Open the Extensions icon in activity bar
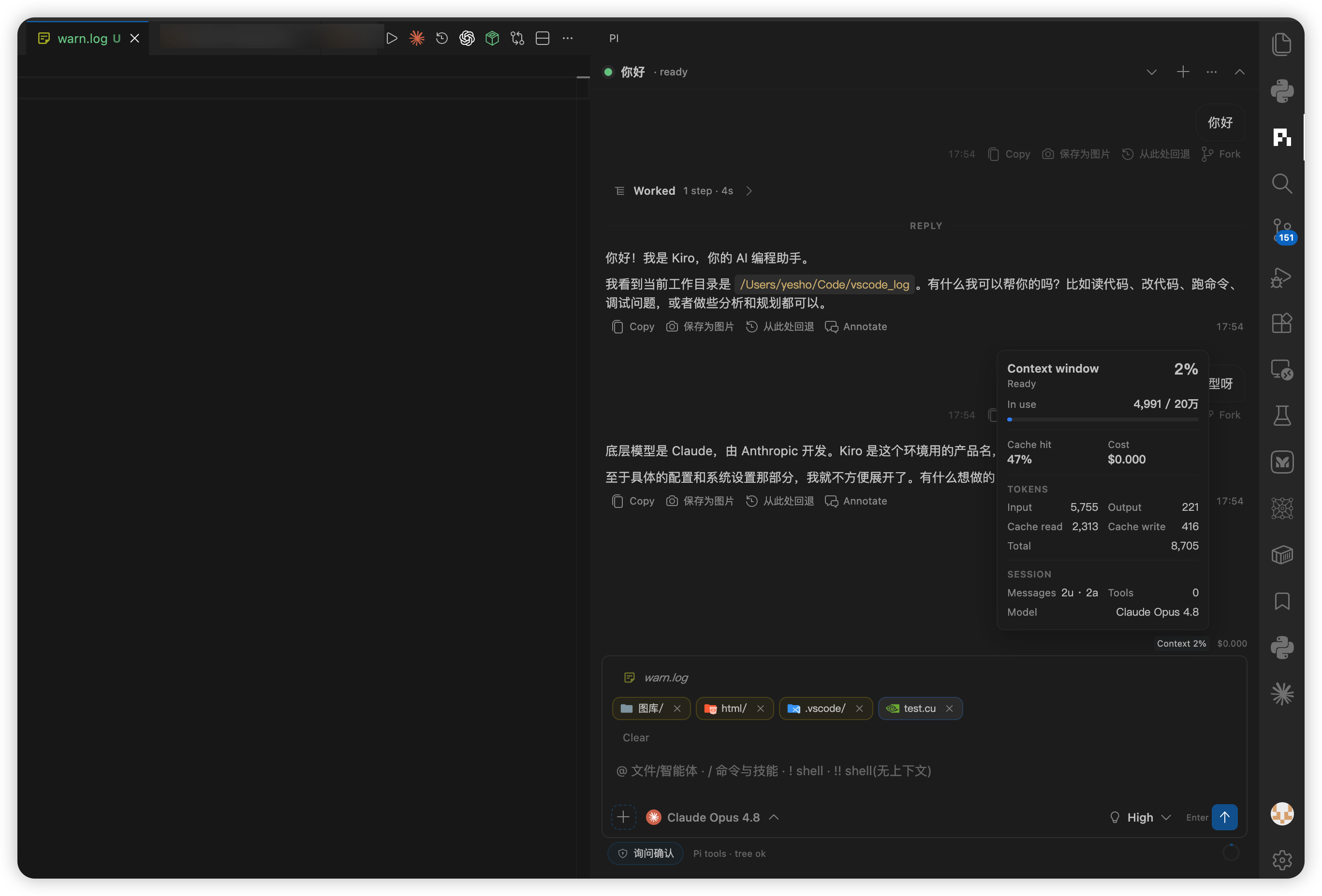Image resolution: width=1322 pixels, height=896 pixels. [x=1281, y=323]
